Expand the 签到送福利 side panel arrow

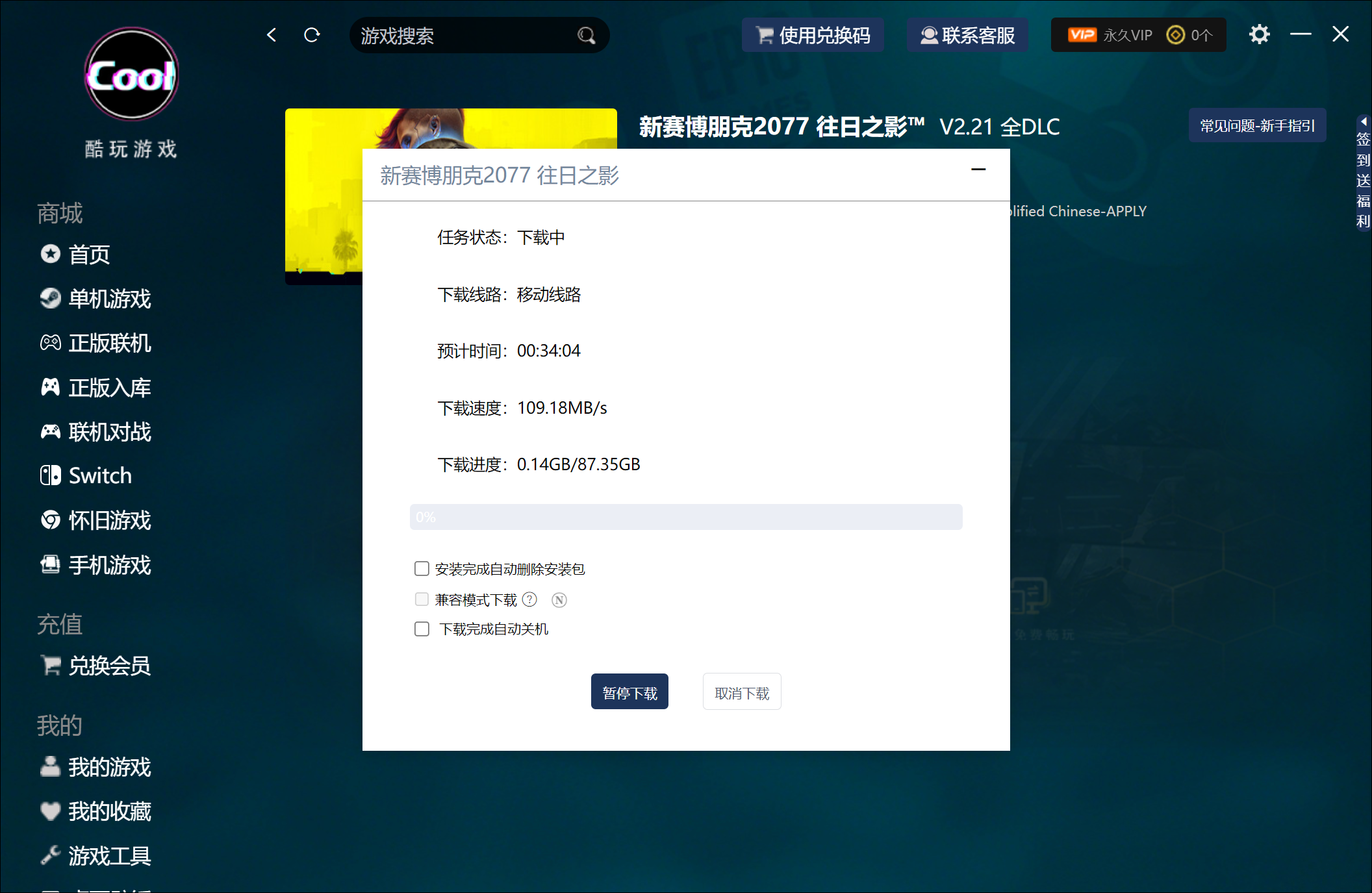[x=1364, y=121]
